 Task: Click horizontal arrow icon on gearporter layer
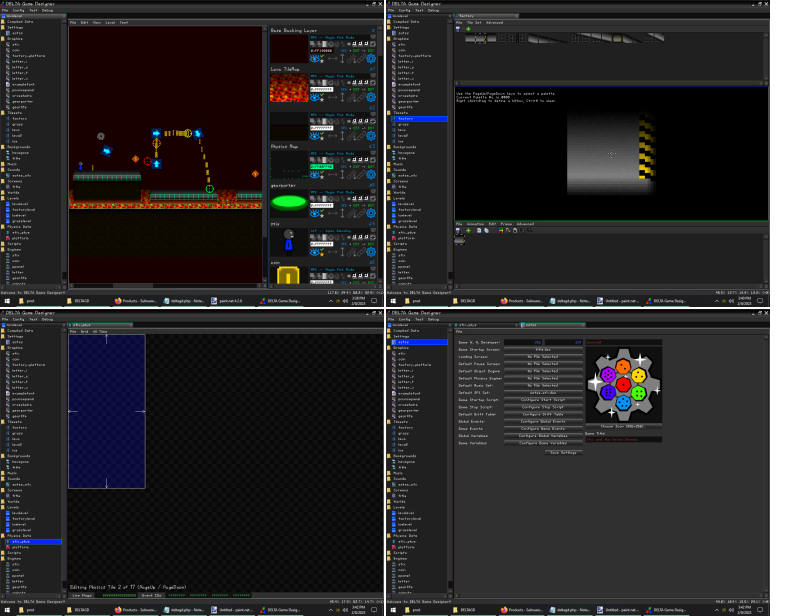point(333,213)
